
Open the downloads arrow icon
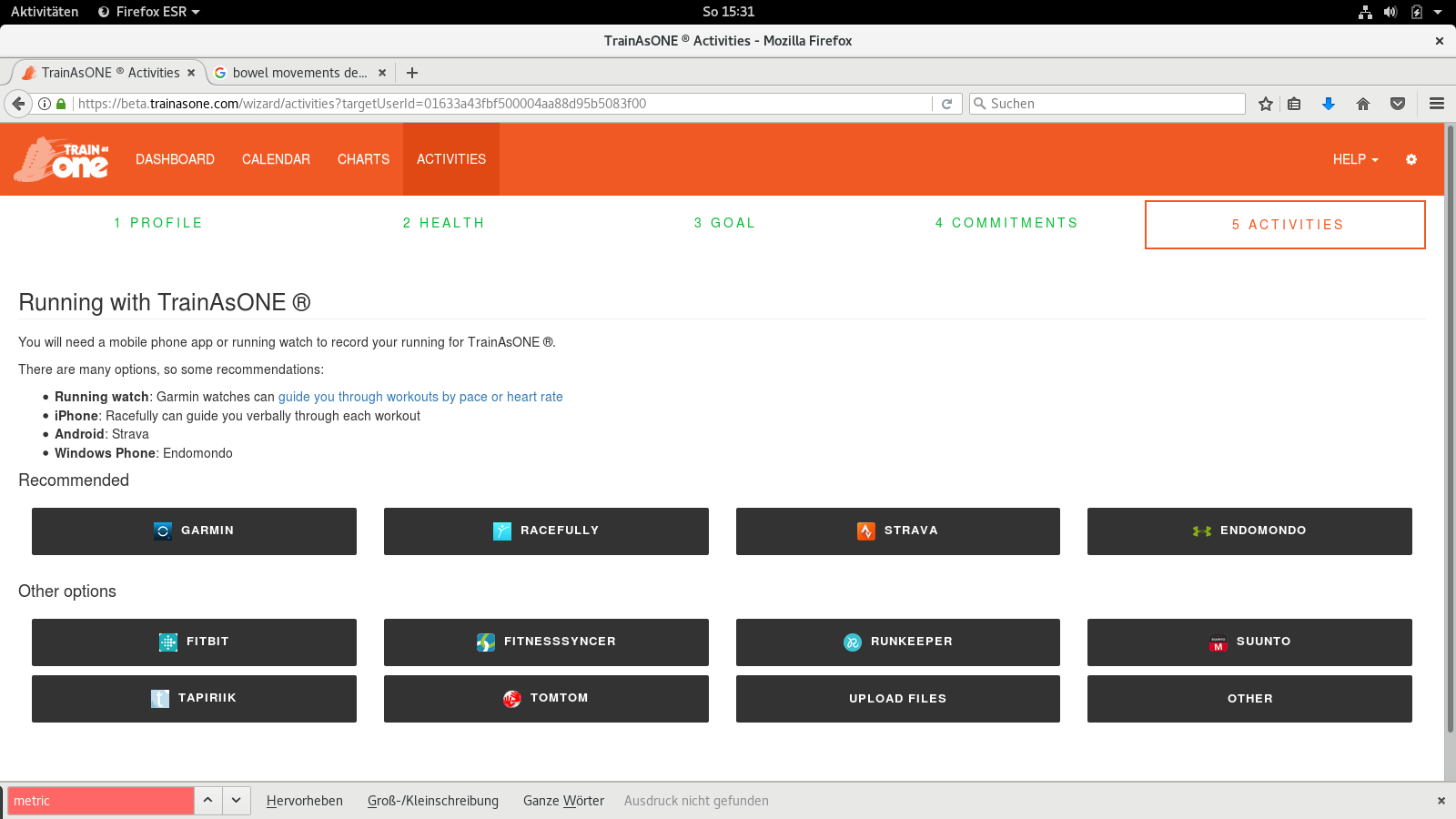point(1329,104)
